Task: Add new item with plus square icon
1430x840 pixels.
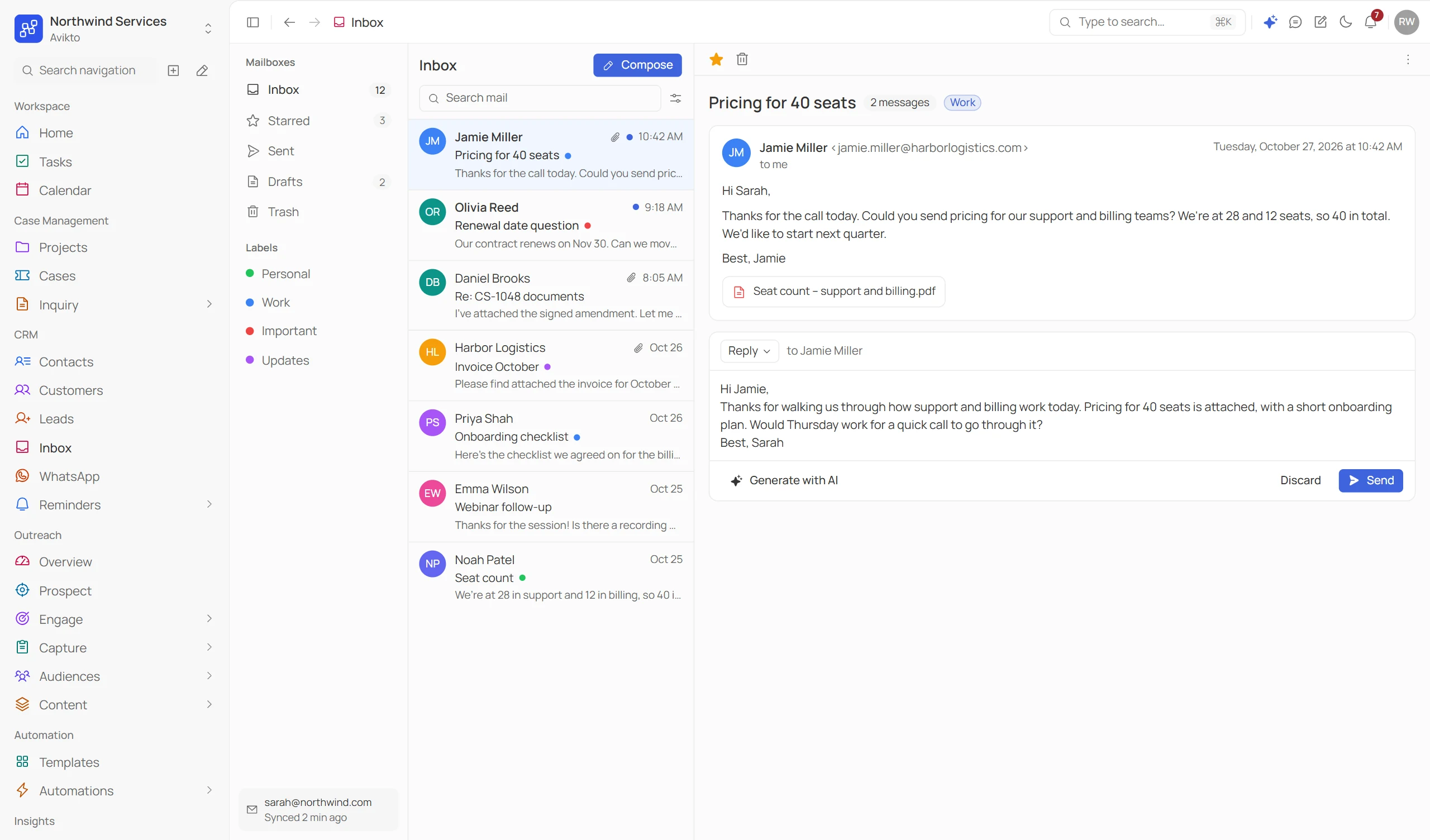Action: click(x=174, y=70)
